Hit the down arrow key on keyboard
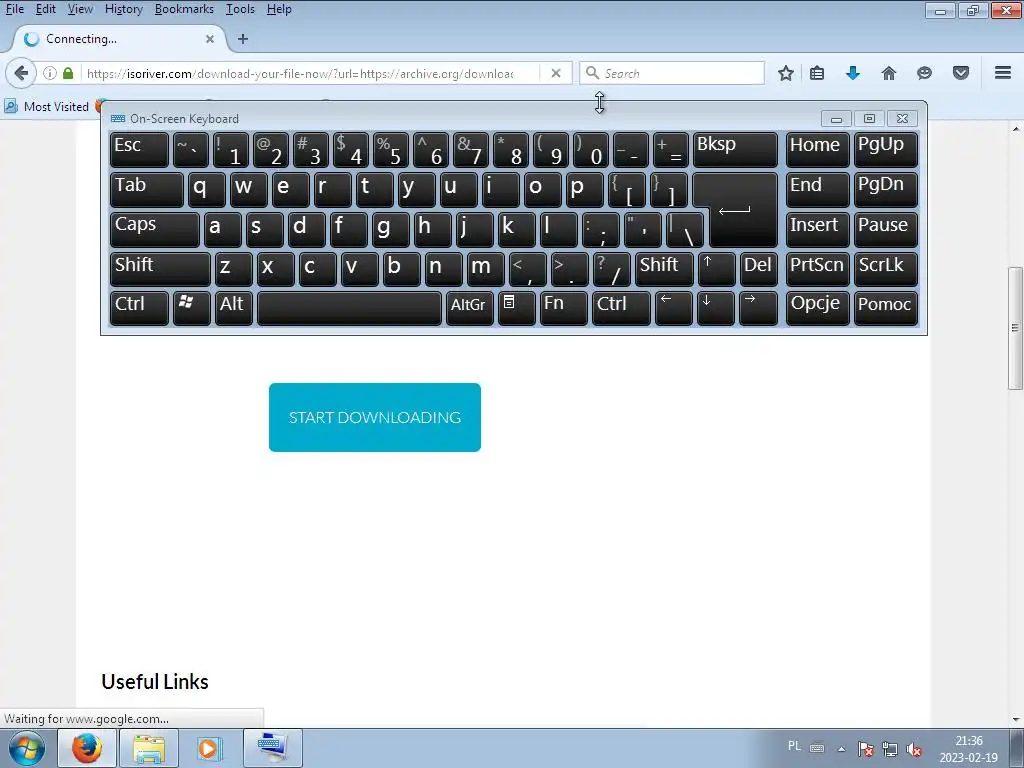1024x768 pixels. click(x=716, y=308)
